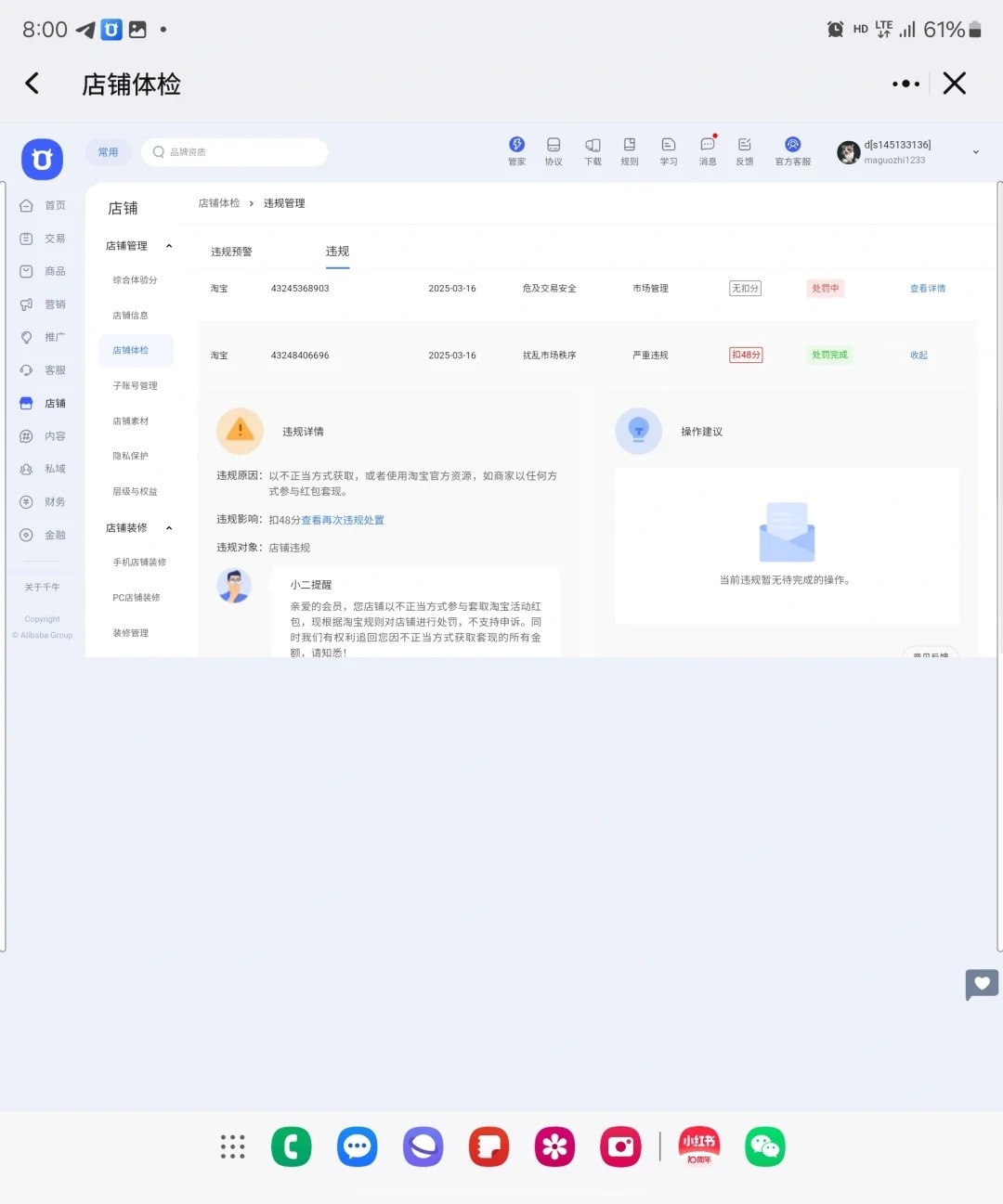
Task: Open 管家 icon in top toolbar
Action: coord(516,150)
